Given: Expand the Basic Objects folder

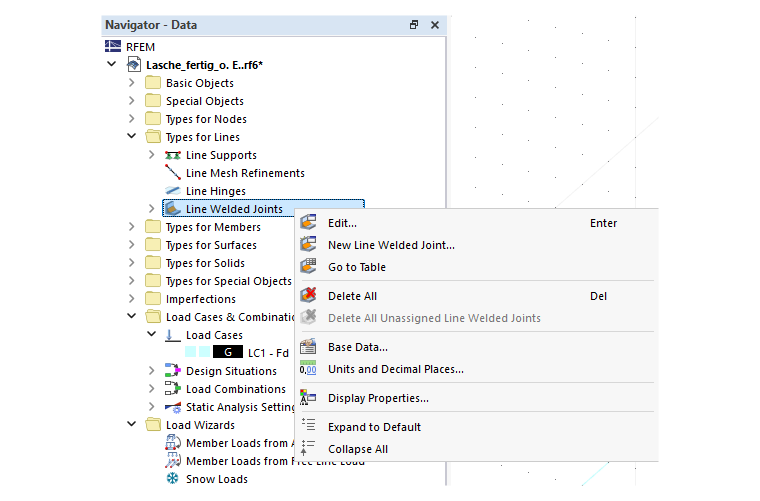Looking at the screenshot, I should pyautogui.click(x=131, y=82).
